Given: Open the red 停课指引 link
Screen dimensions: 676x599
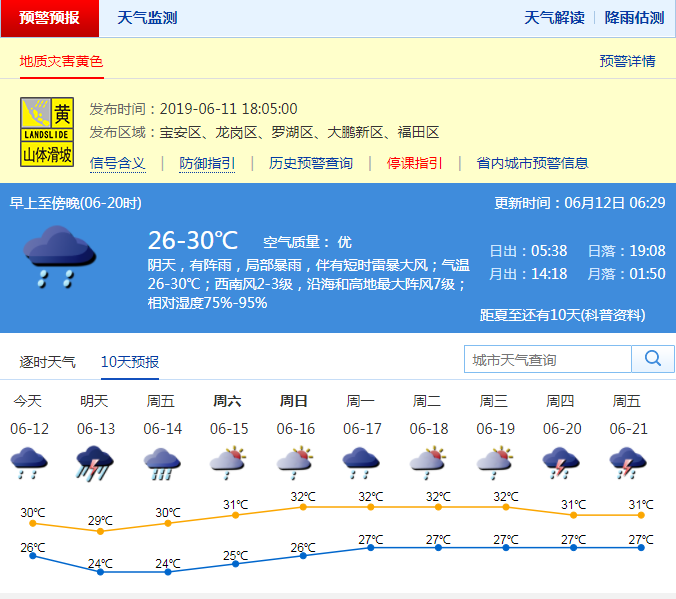Looking at the screenshot, I should click(415, 163).
